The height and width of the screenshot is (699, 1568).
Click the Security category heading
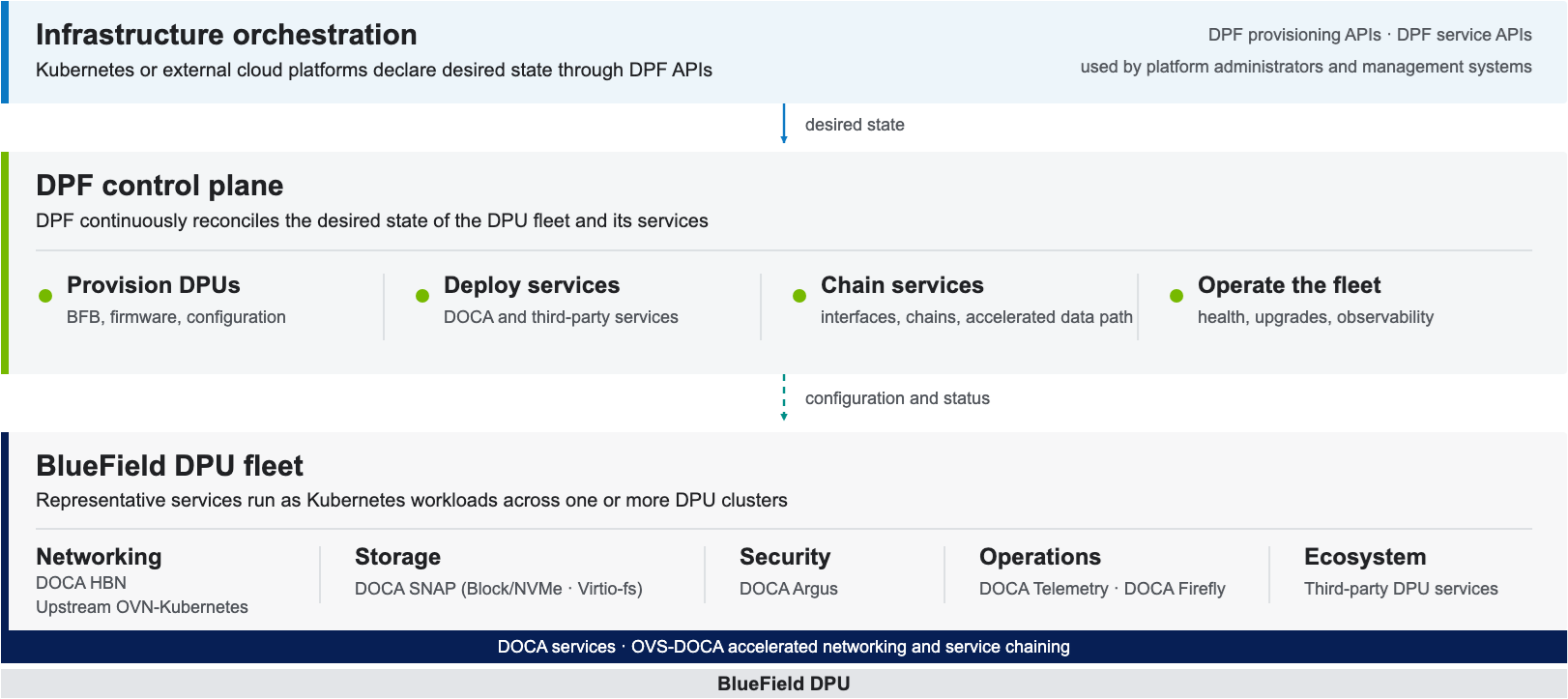click(785, 557)
